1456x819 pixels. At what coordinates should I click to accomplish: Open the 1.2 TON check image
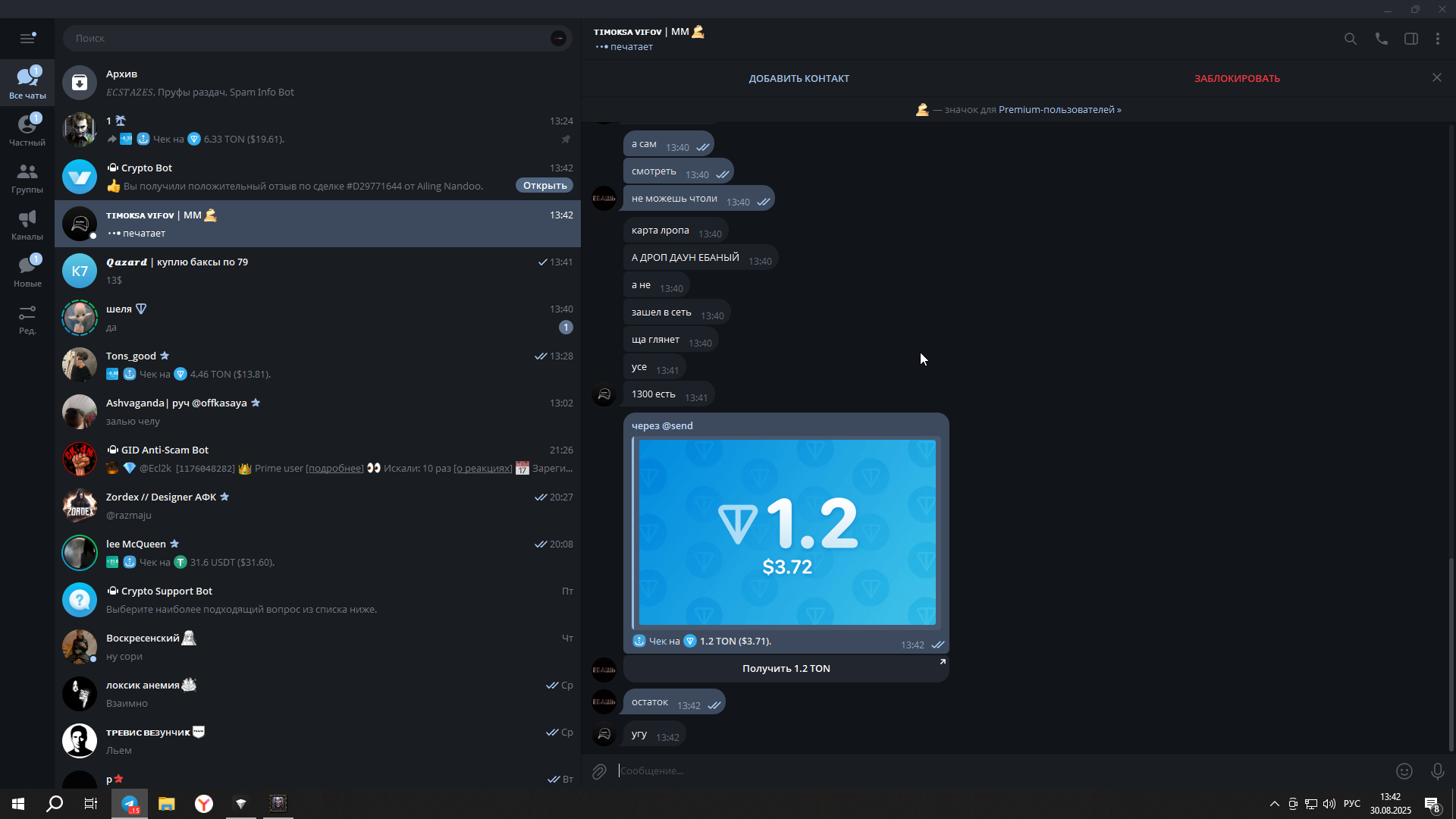click(787, 532)
